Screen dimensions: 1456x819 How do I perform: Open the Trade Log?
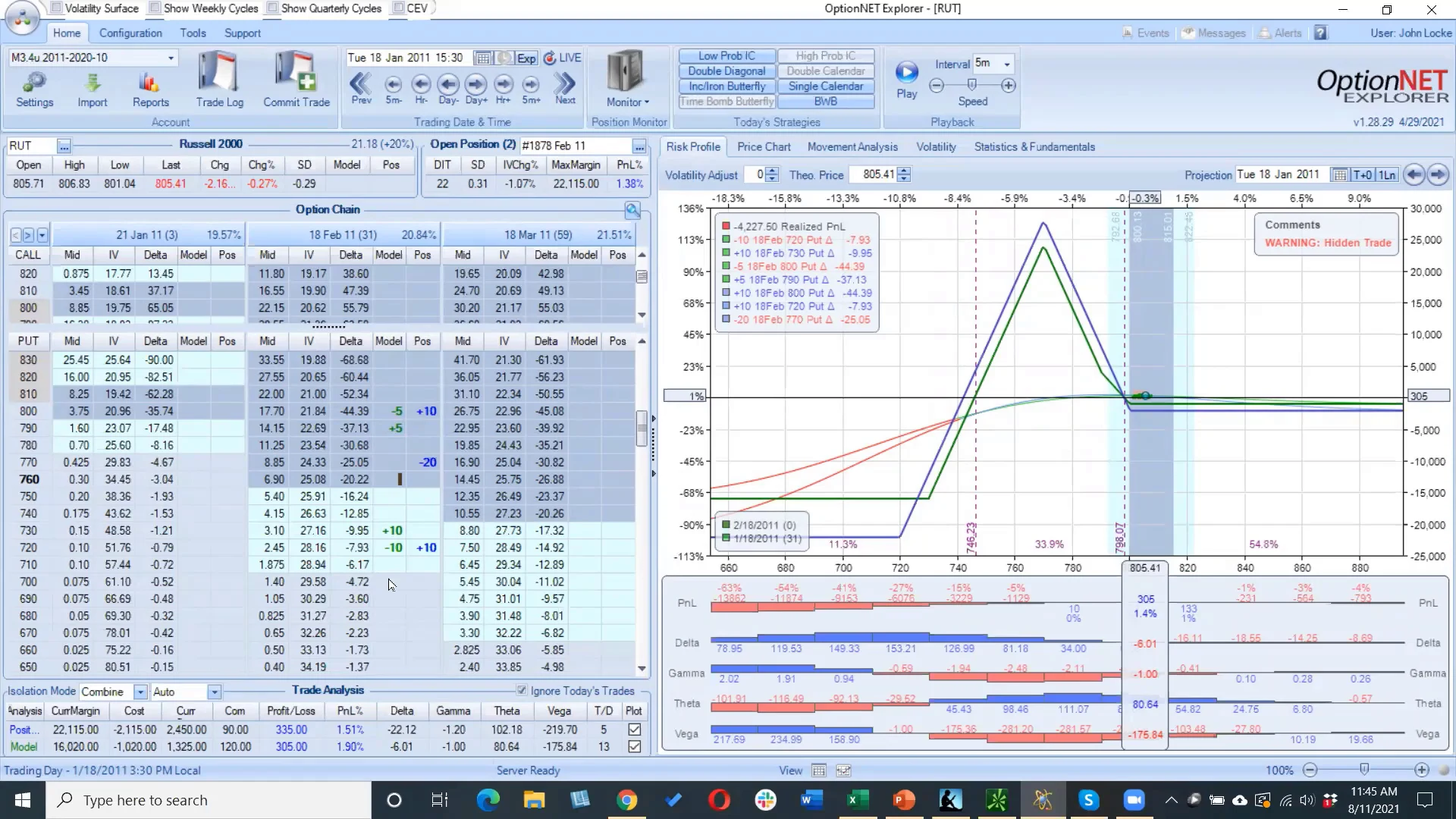pyautogui.click(x=219, y=79)
